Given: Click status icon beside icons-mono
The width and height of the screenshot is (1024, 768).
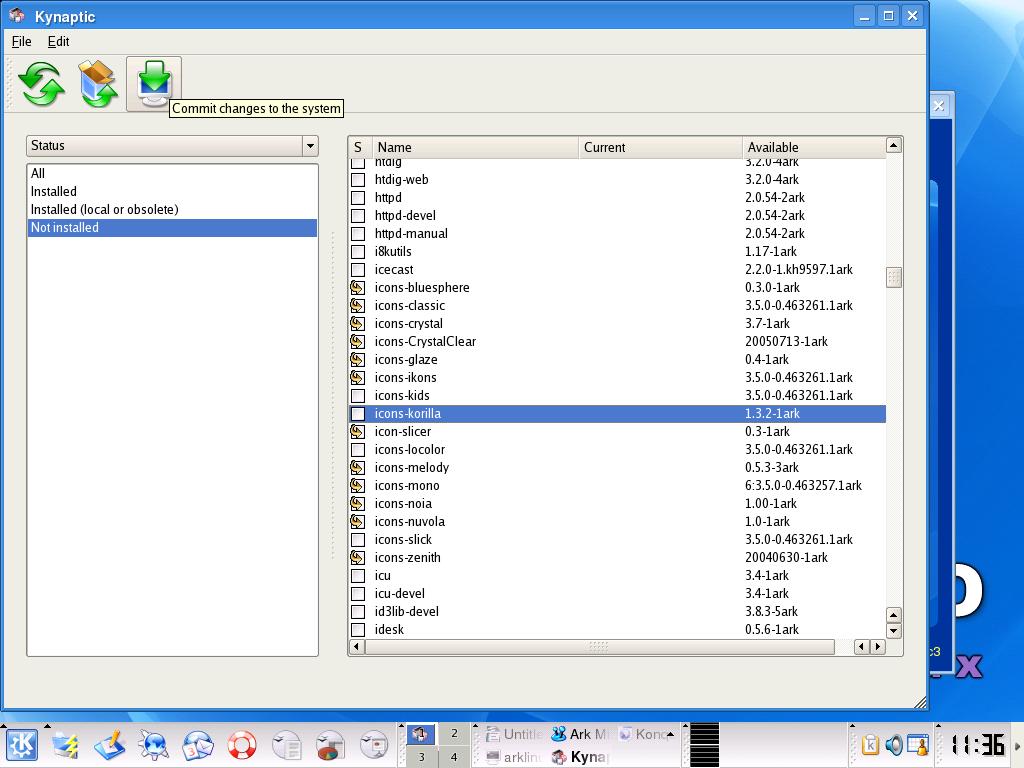Looking at the screenshot, I should tap(357, 485).
